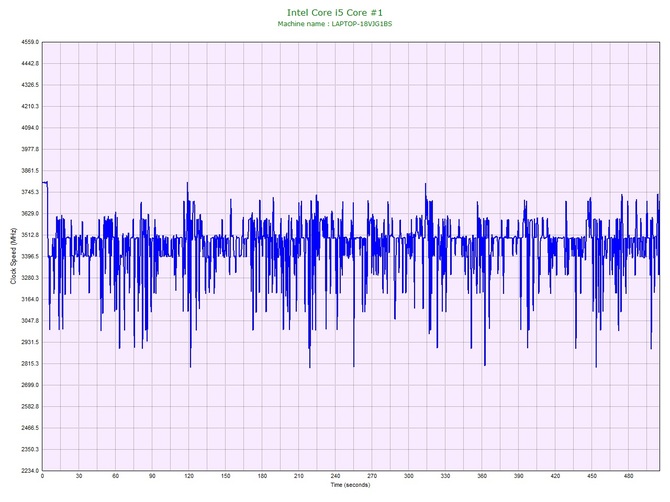Click the 3629.0 y-axis value
Viewport: 670px width, 502px height.
click(30, 214)
